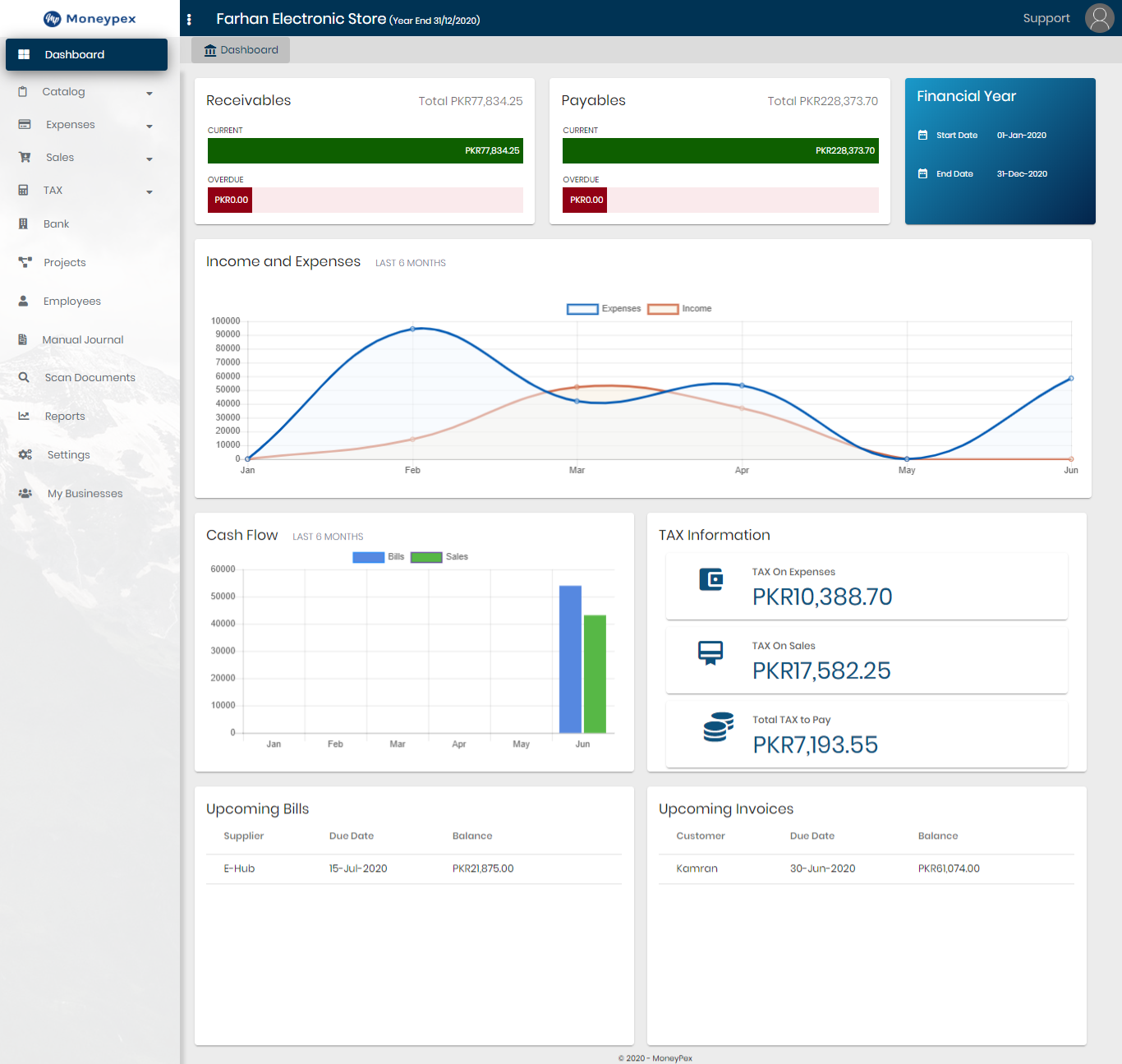Select the E-Hub upcoming bill row

tap(413, 868)
